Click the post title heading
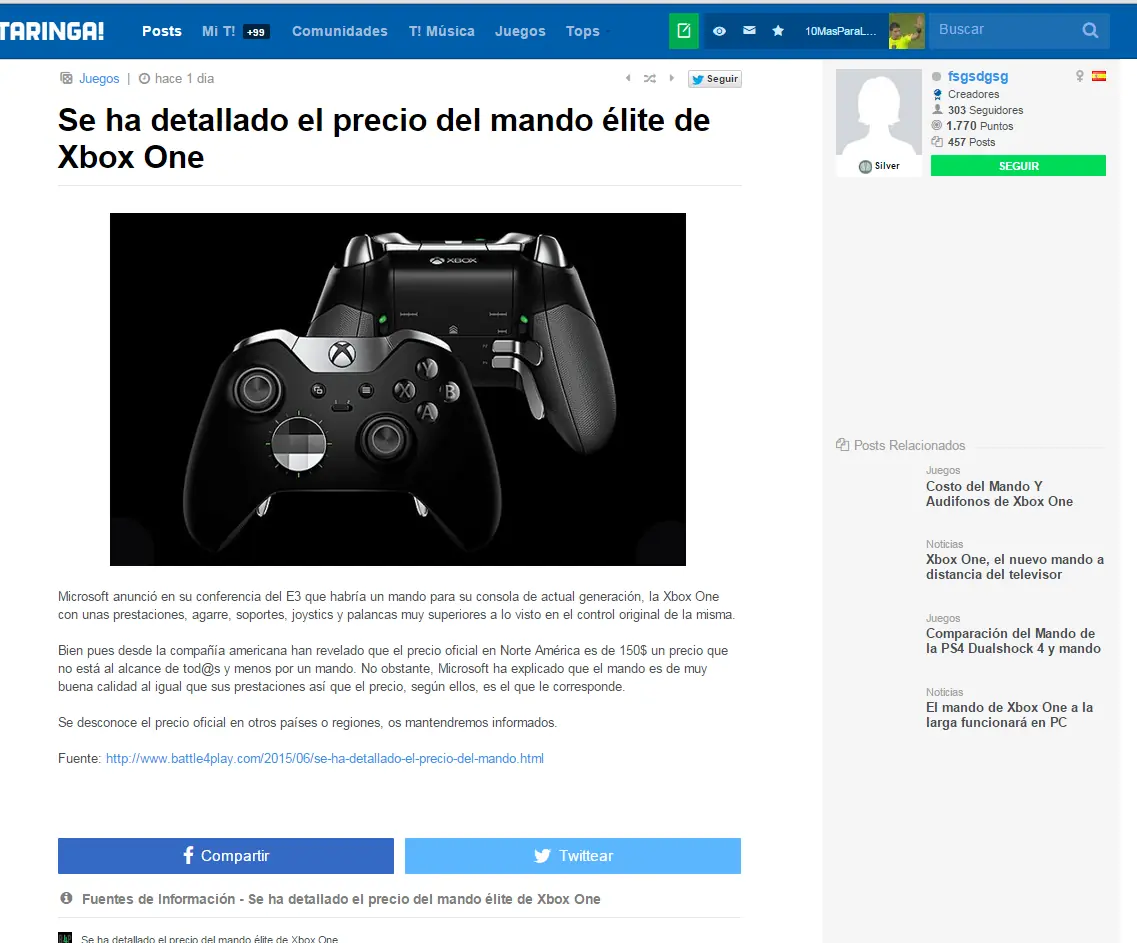Screen dimensions: 1137x943 tap(384, 139)
